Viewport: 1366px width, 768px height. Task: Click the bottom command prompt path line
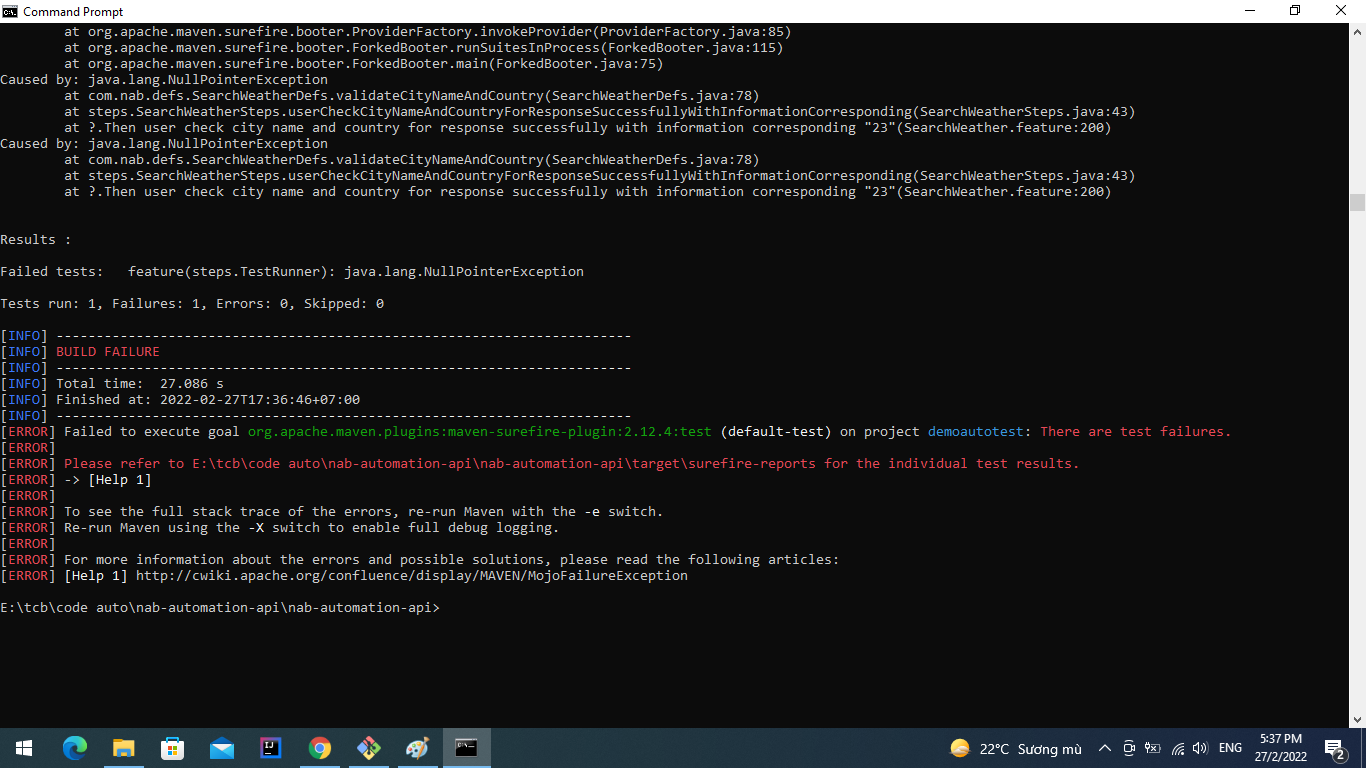[x=220, y=608]
